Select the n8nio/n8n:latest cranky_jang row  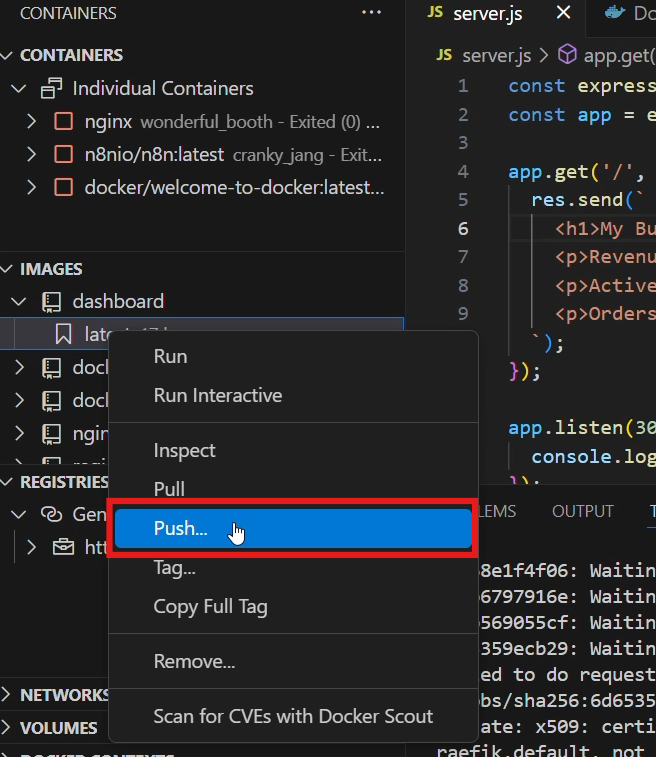pyautogui.click(x=202, y=154)
